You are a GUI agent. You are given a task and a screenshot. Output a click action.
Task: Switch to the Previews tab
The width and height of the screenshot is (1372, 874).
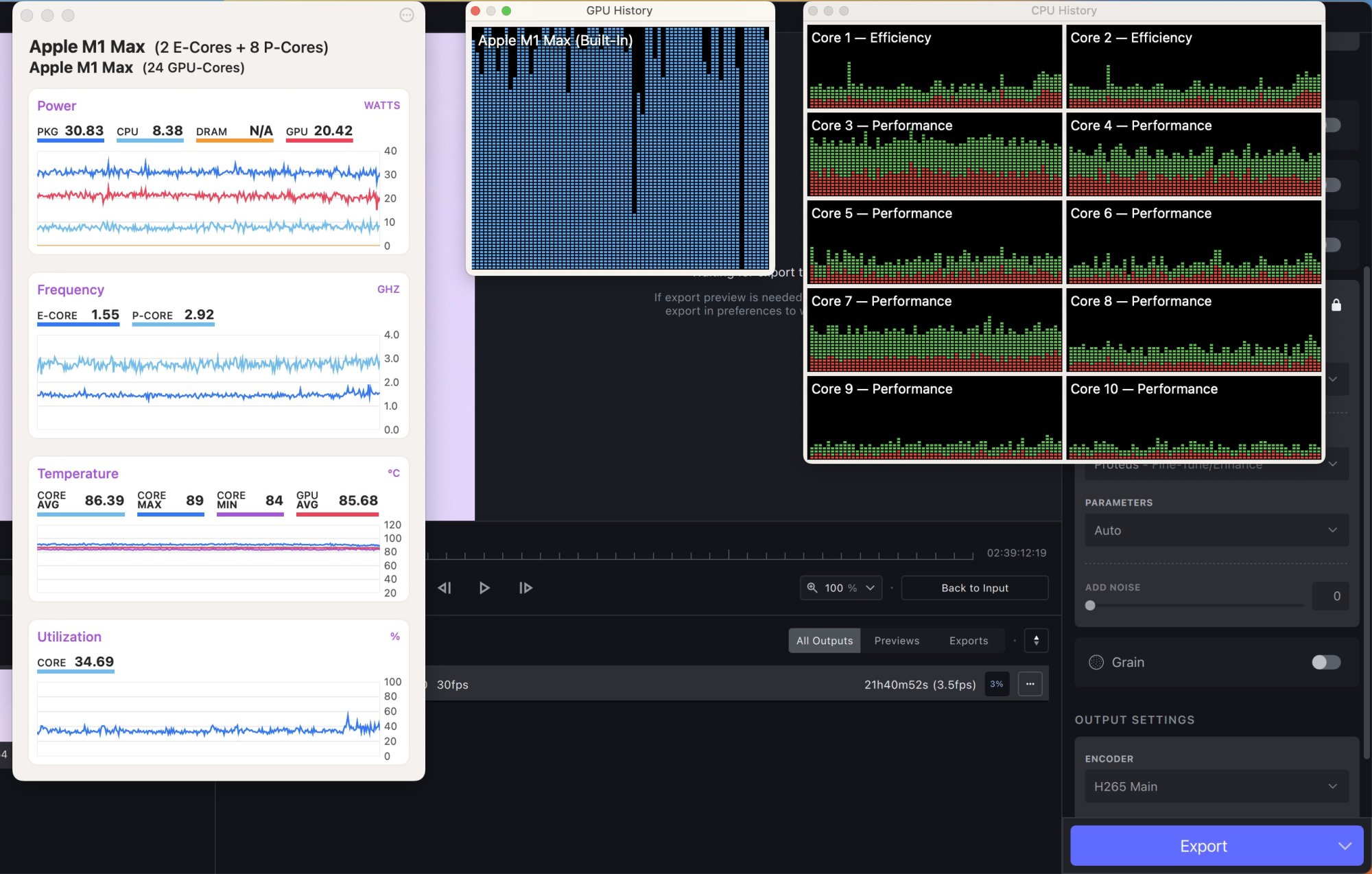[x=897, y=640]
